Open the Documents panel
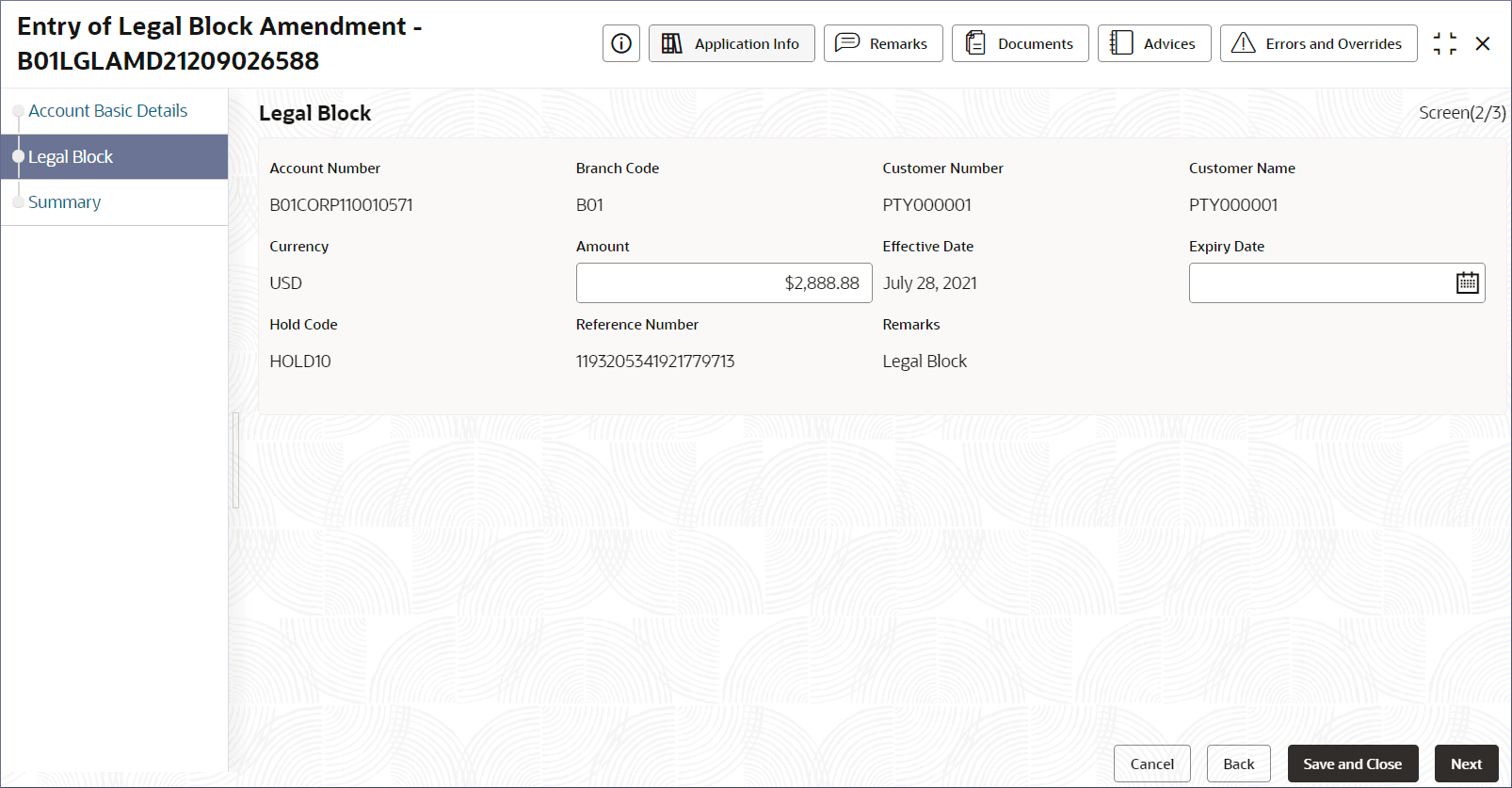This screenshot has height=788, width=1512. 1021,43
